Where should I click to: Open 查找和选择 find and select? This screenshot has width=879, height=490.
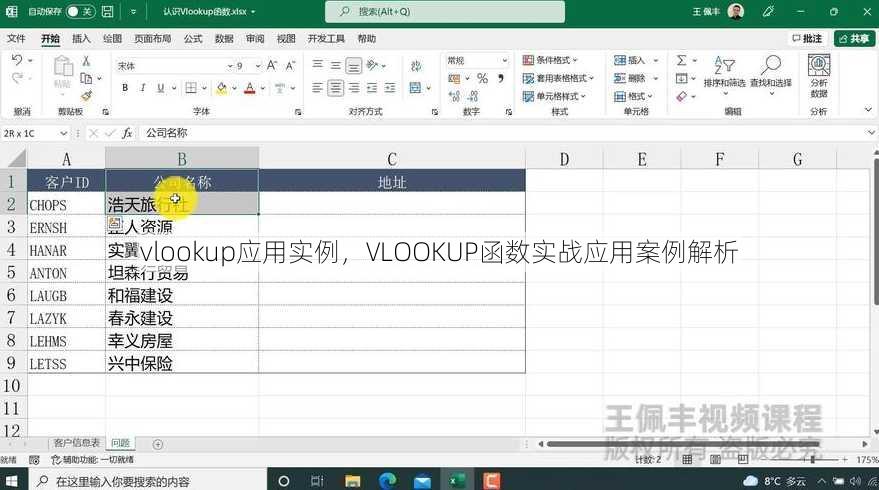tap(771, 73)
